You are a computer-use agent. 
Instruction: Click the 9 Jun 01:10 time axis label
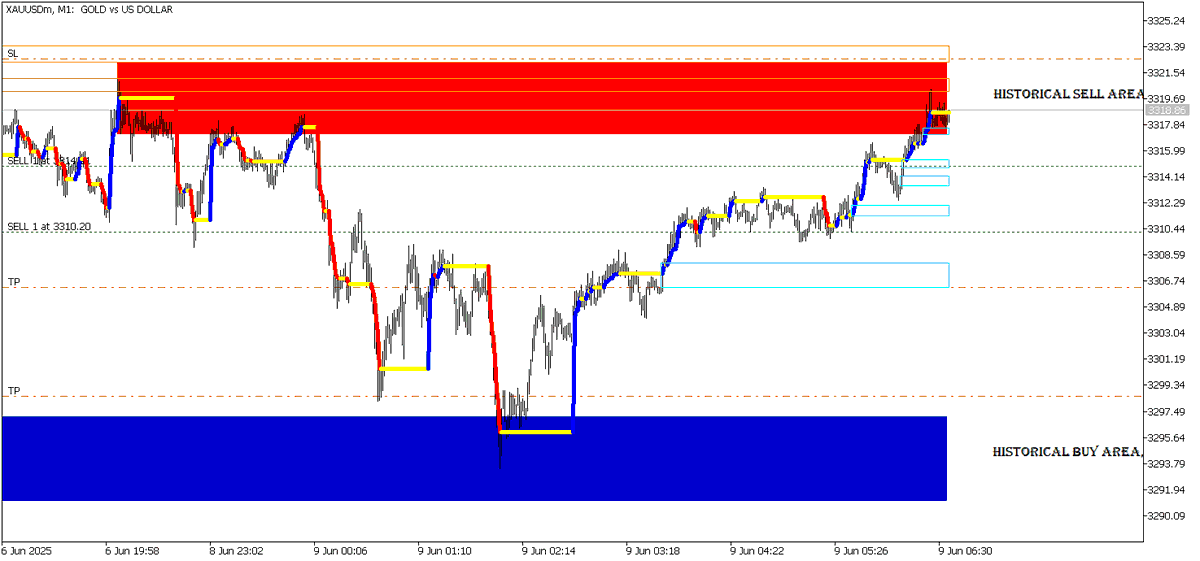pyautogui.click(x=444, y=550)
